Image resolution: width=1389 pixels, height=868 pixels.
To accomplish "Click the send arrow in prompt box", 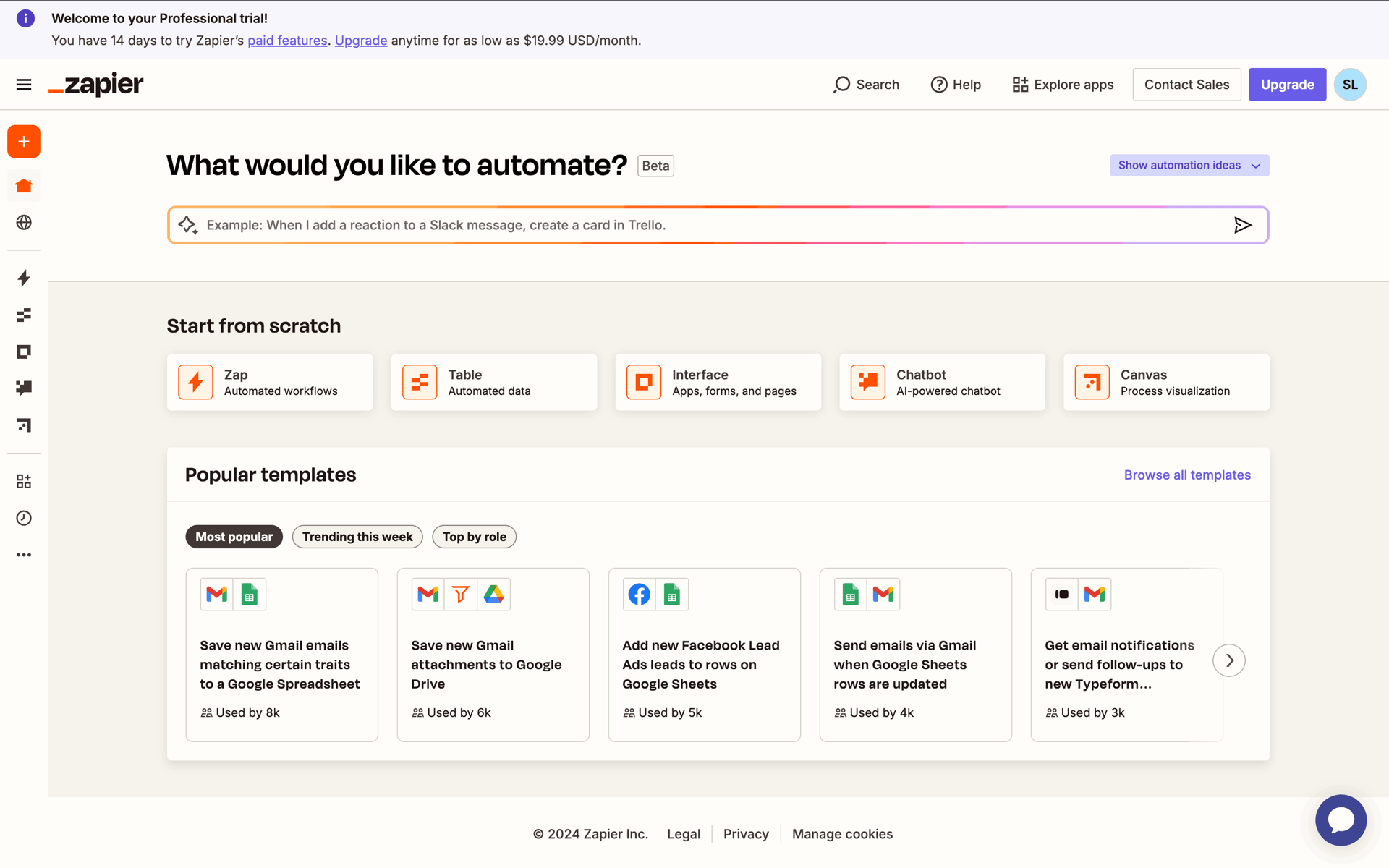I will [x=1242, y=225].
